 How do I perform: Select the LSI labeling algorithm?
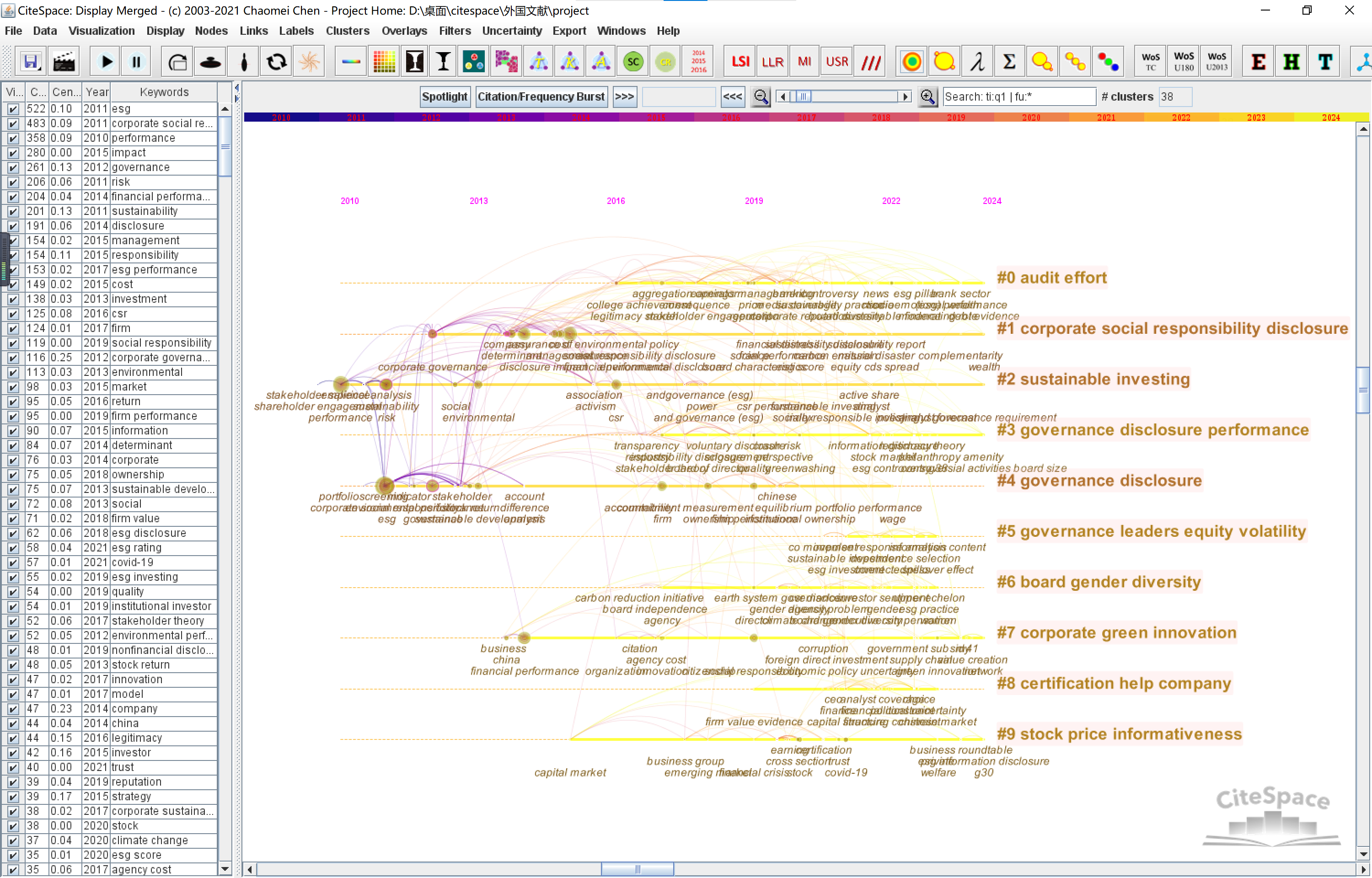coord(740,62)
